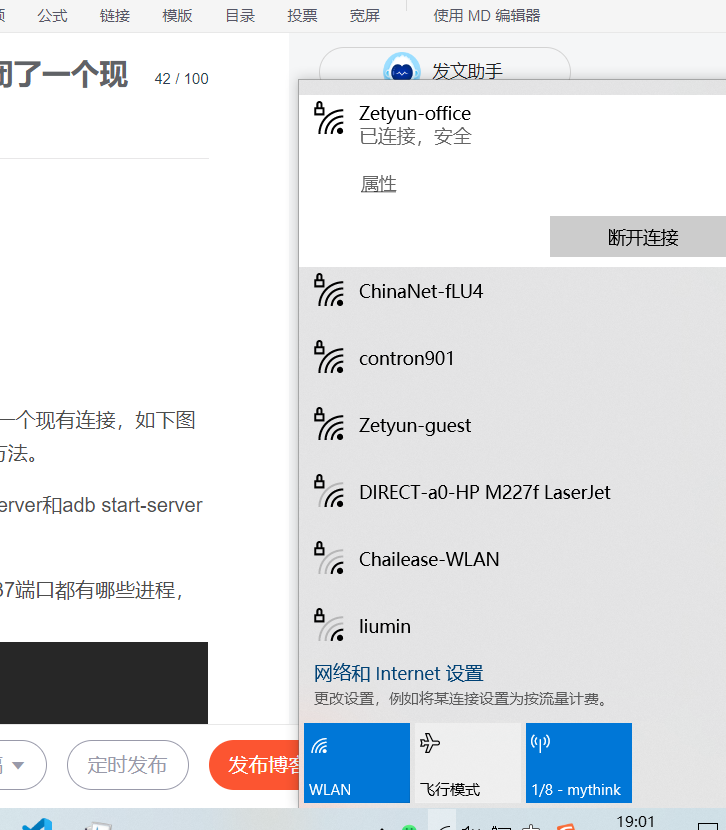
Task: Open the 模版 toolbar menu
Action: pyautogui.click(x=177, y=16)
